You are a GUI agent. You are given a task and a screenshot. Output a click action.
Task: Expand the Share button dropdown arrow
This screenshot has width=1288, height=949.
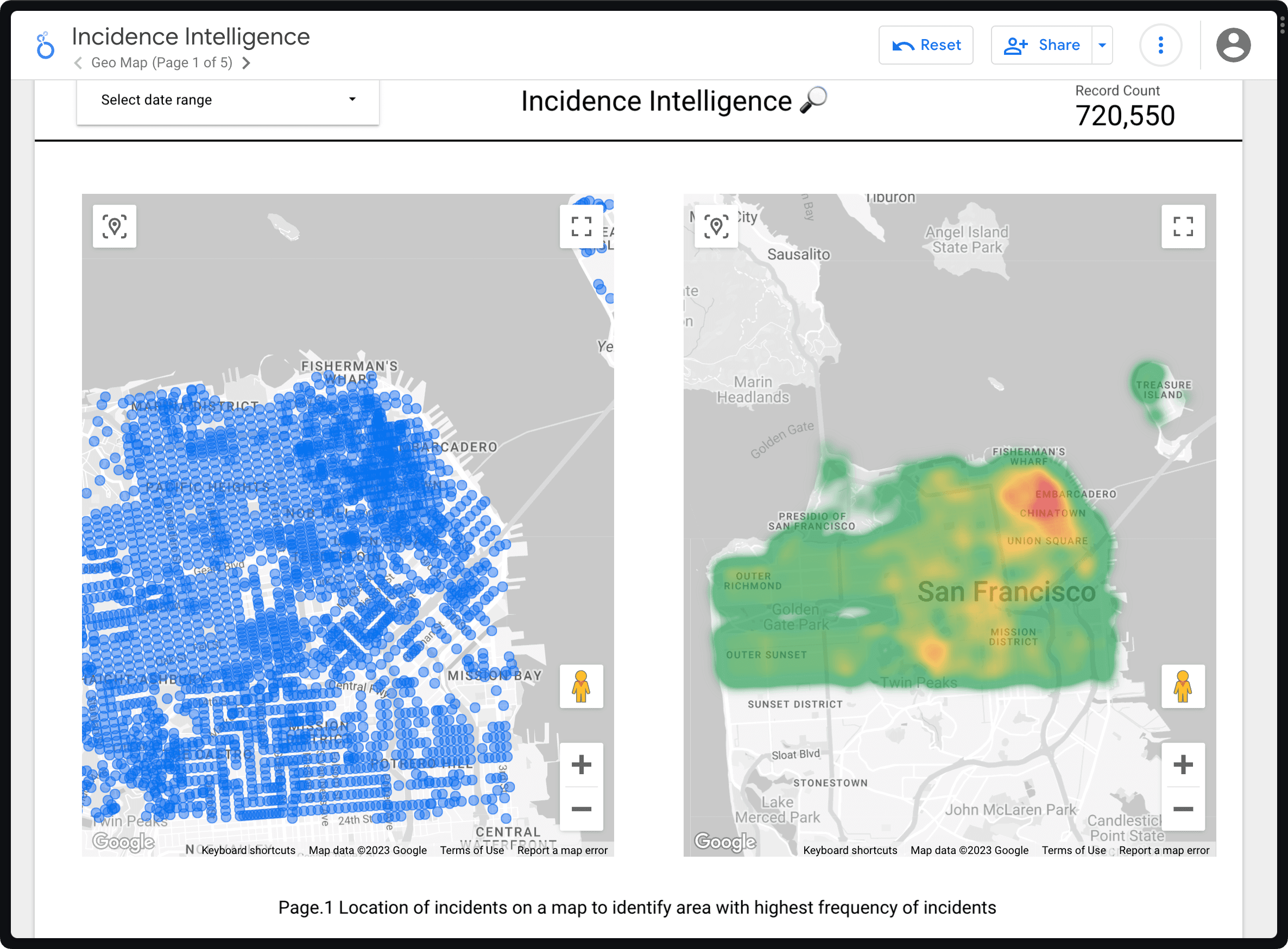coord(1101,45)
